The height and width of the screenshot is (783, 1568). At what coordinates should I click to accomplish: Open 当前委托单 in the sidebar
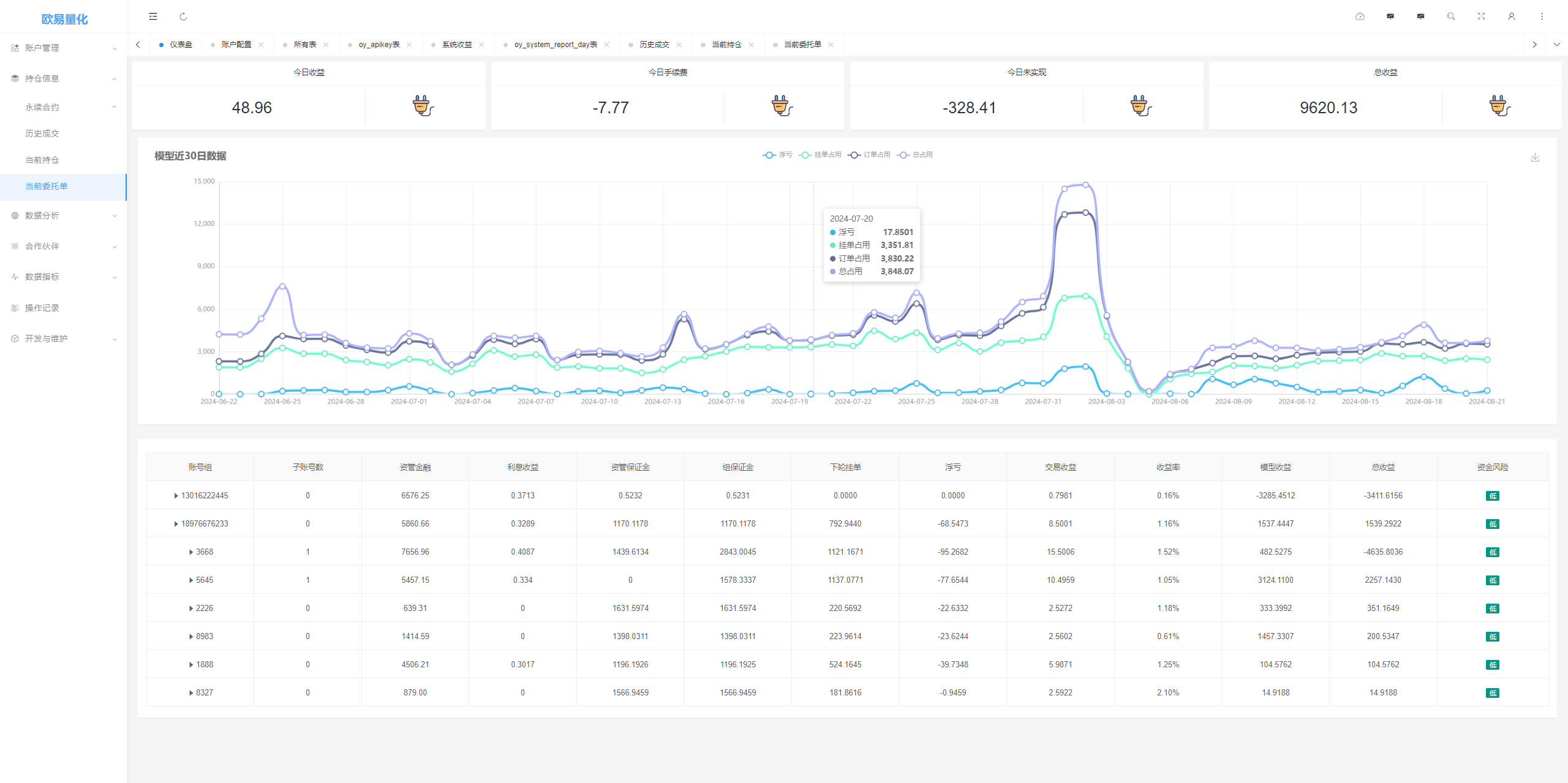[x=64, y=186]
